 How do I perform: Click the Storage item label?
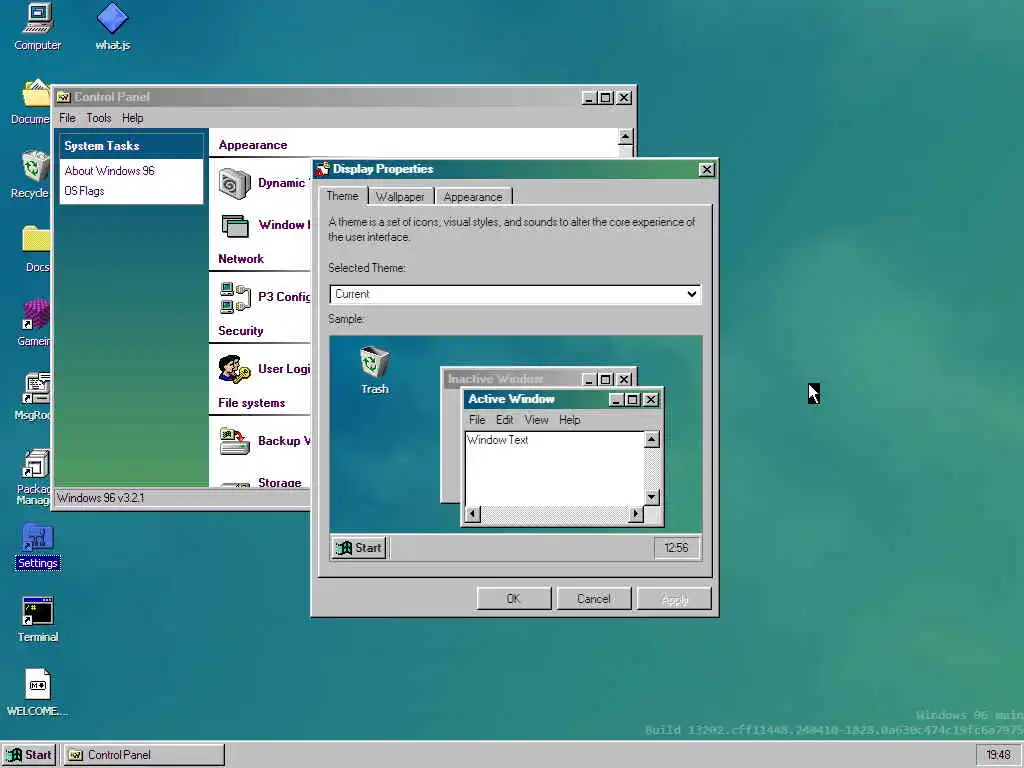280,483
